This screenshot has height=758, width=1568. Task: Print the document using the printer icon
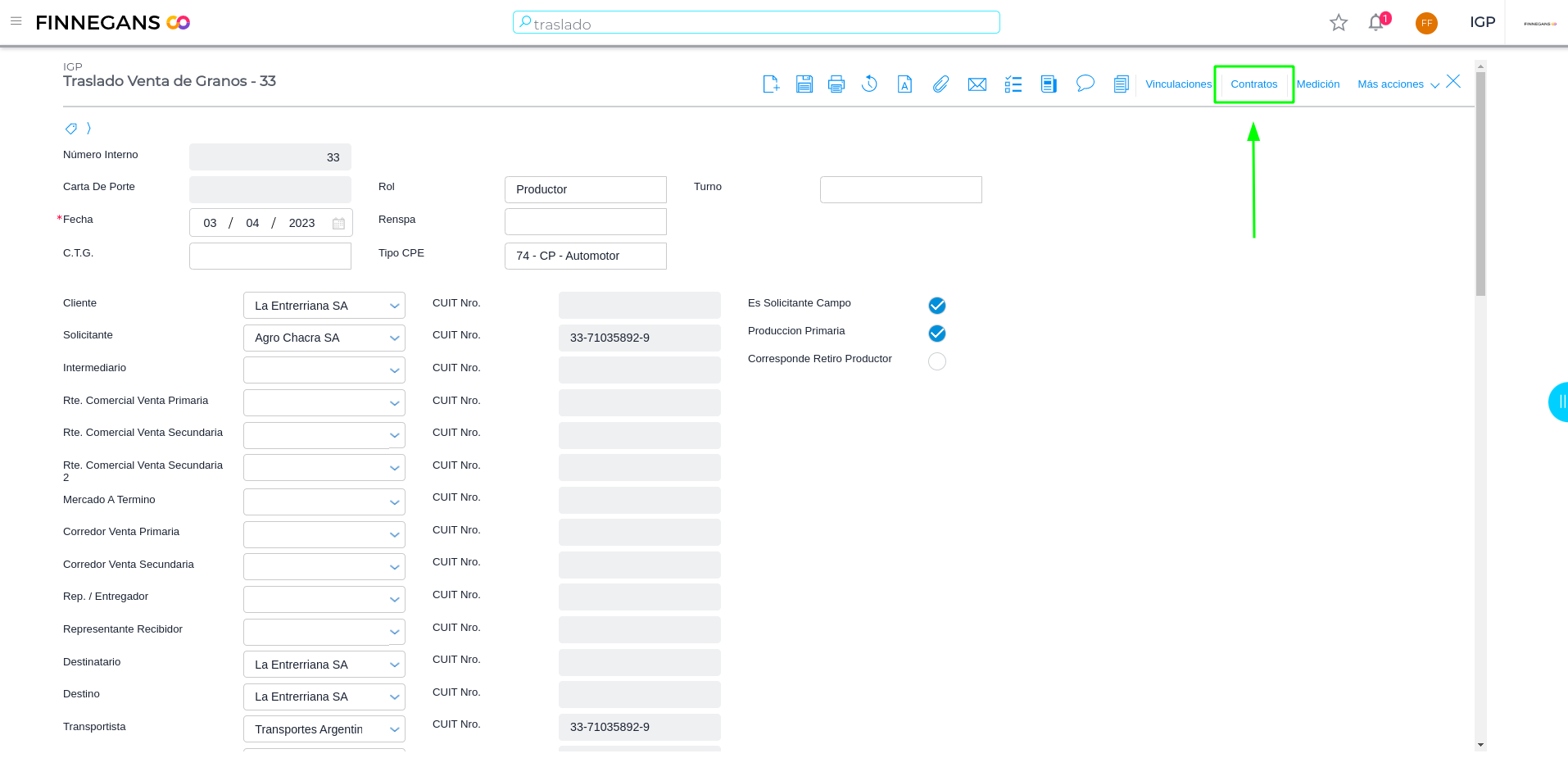836,84
